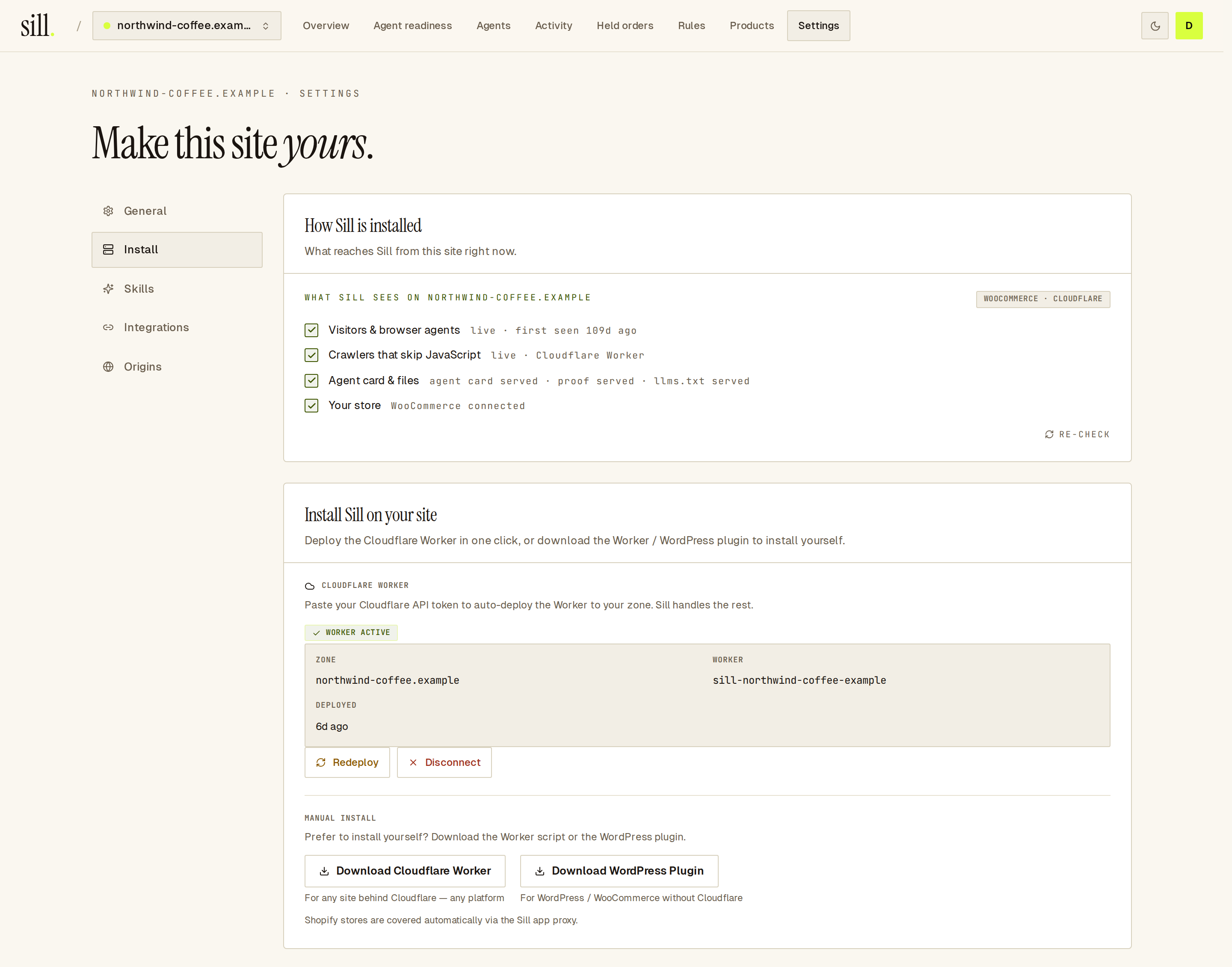Click Download WordPress Plugin button
This screenshot has height=967, width=1232.
click(x=619, y=871)
